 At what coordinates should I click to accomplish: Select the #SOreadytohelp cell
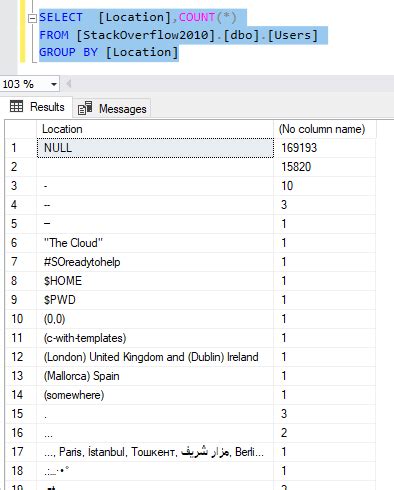pos(155,262)
